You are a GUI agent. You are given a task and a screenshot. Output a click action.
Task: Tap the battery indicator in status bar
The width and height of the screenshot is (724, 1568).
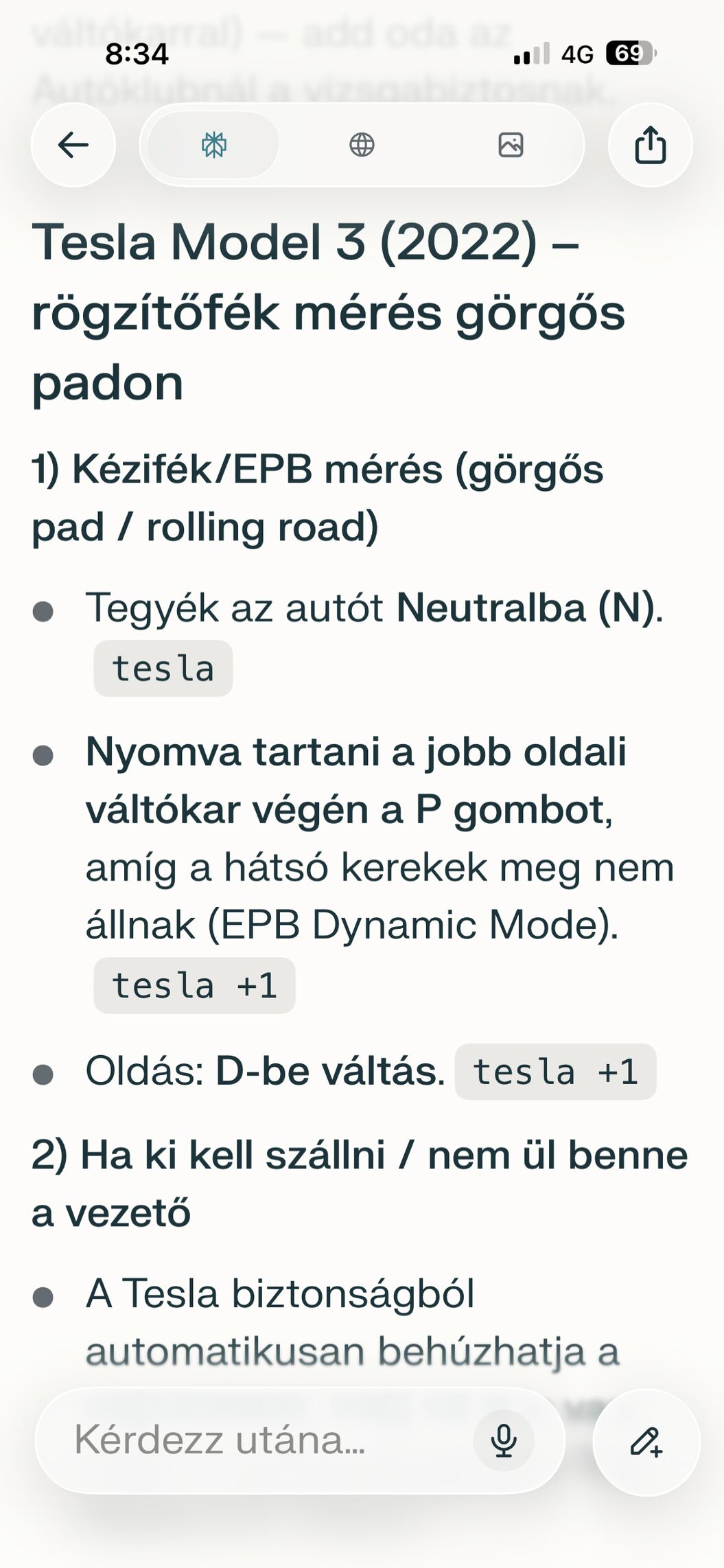coord(630,54)
